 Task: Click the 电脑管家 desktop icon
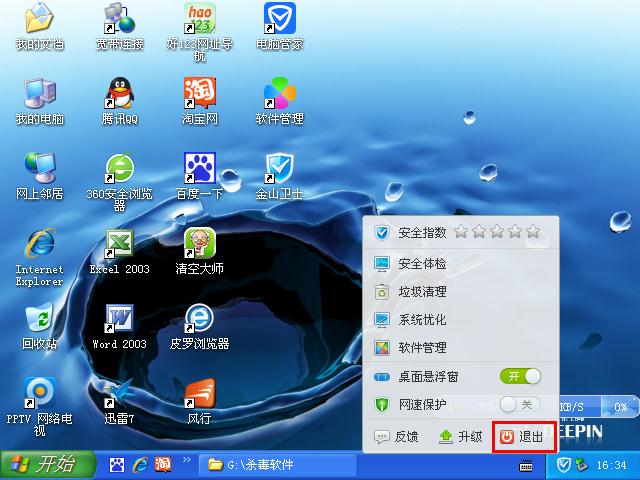[x=279, y=20]
